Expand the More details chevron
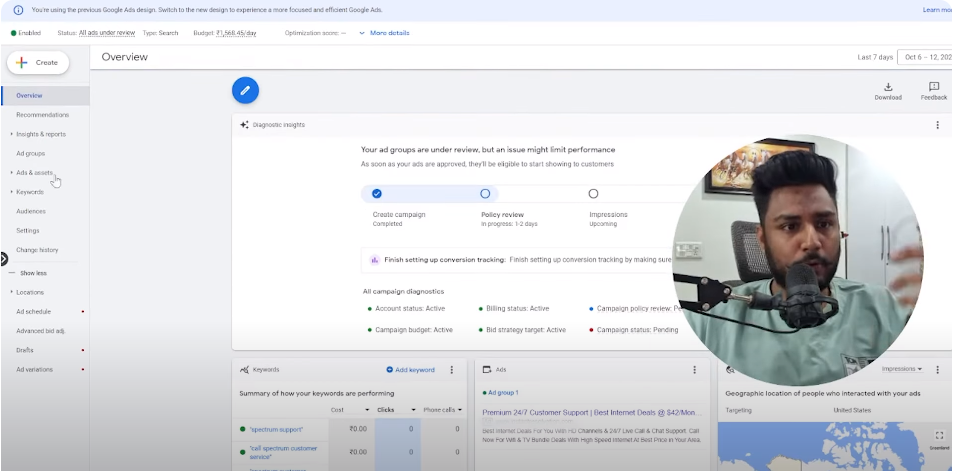 point(362,33)
